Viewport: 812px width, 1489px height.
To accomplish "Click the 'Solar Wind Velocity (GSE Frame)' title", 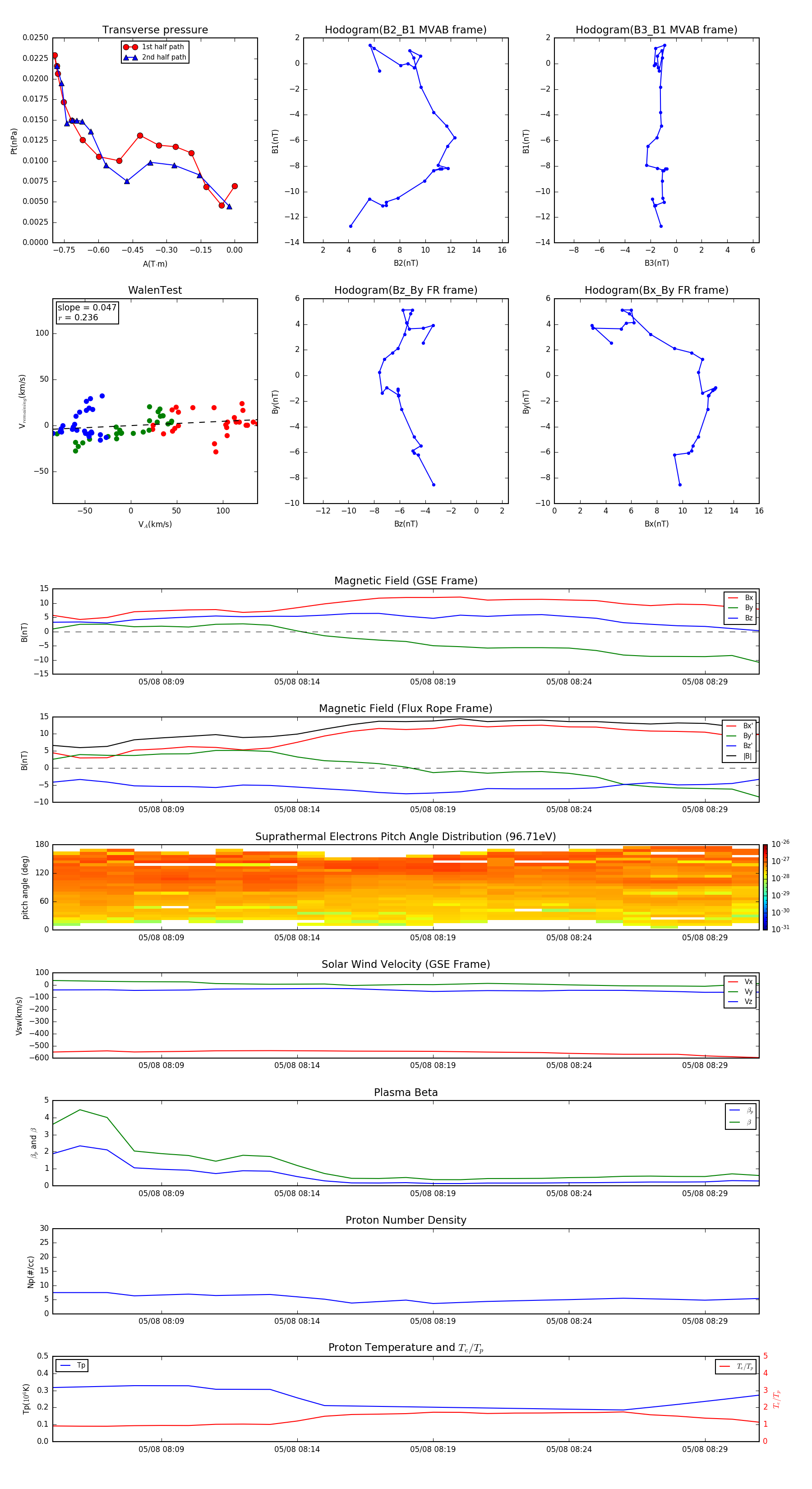I will coord(406,965).
